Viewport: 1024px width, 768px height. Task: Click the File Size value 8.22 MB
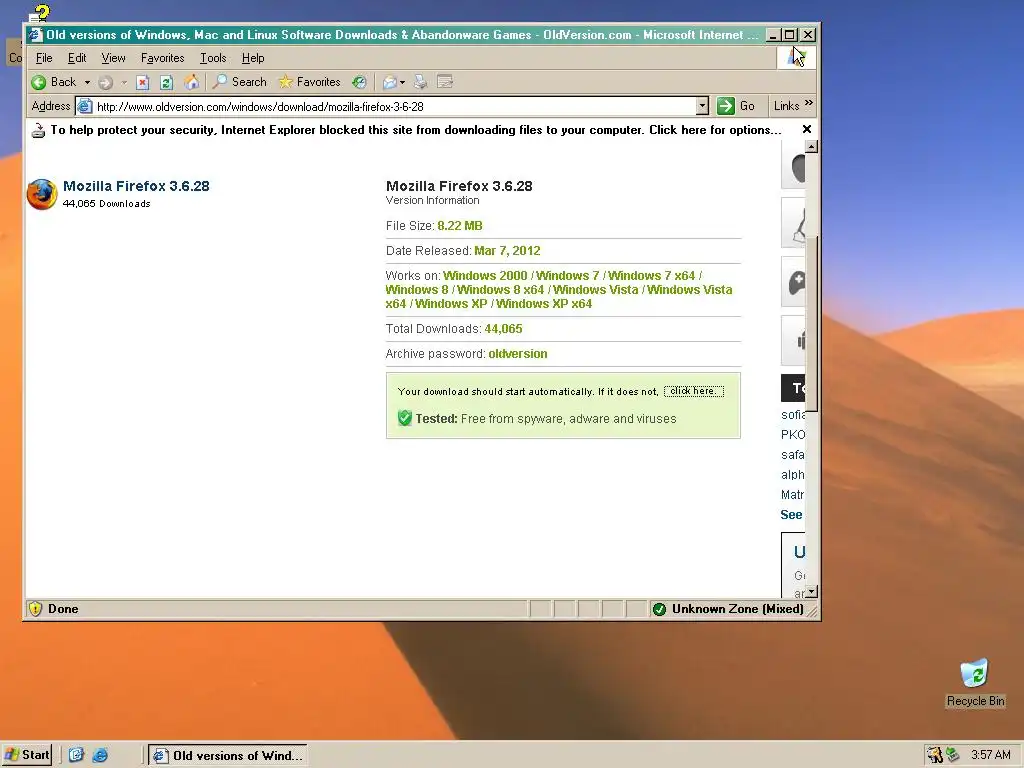[x=460, y=226]
